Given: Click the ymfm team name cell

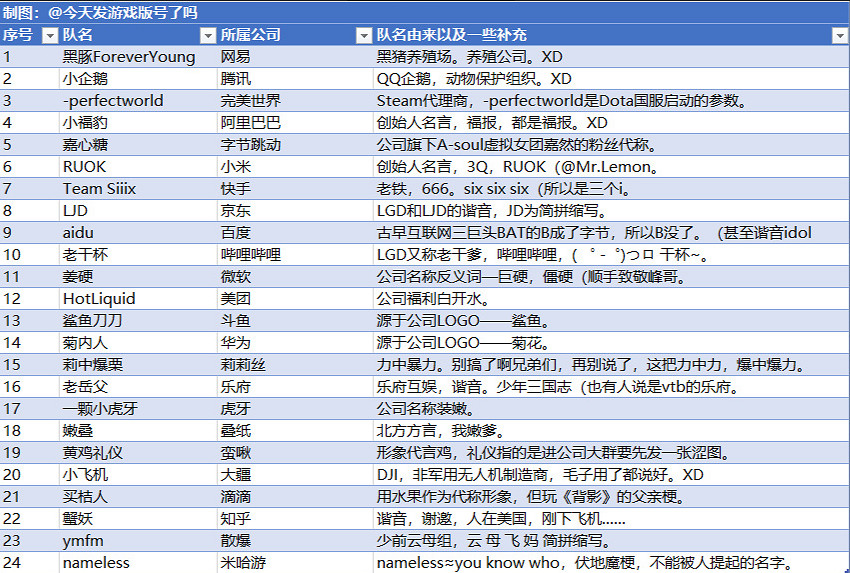Looking at the screenshot, I should tap(84, 541).
